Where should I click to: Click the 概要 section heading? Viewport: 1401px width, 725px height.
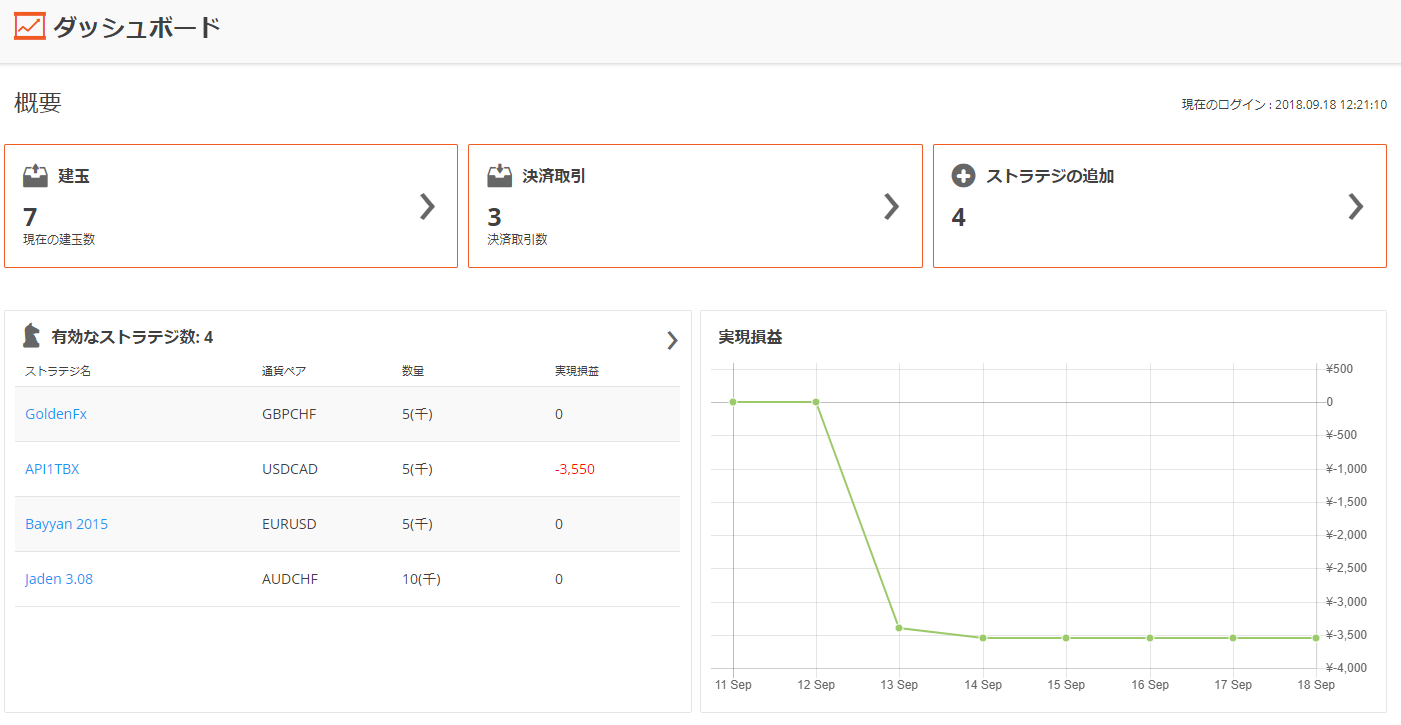click(38, 103)
